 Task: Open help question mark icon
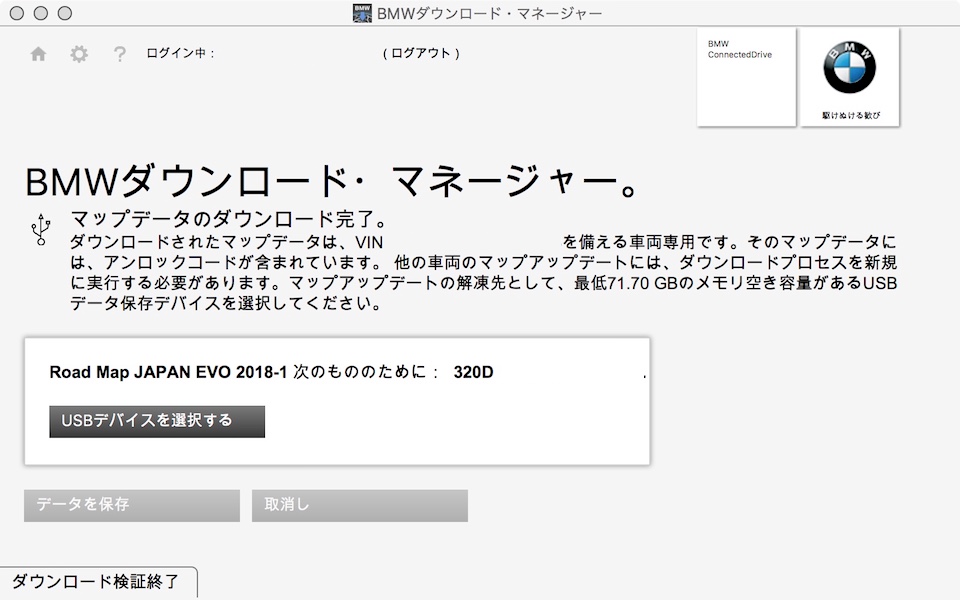[x=120, y=54]
